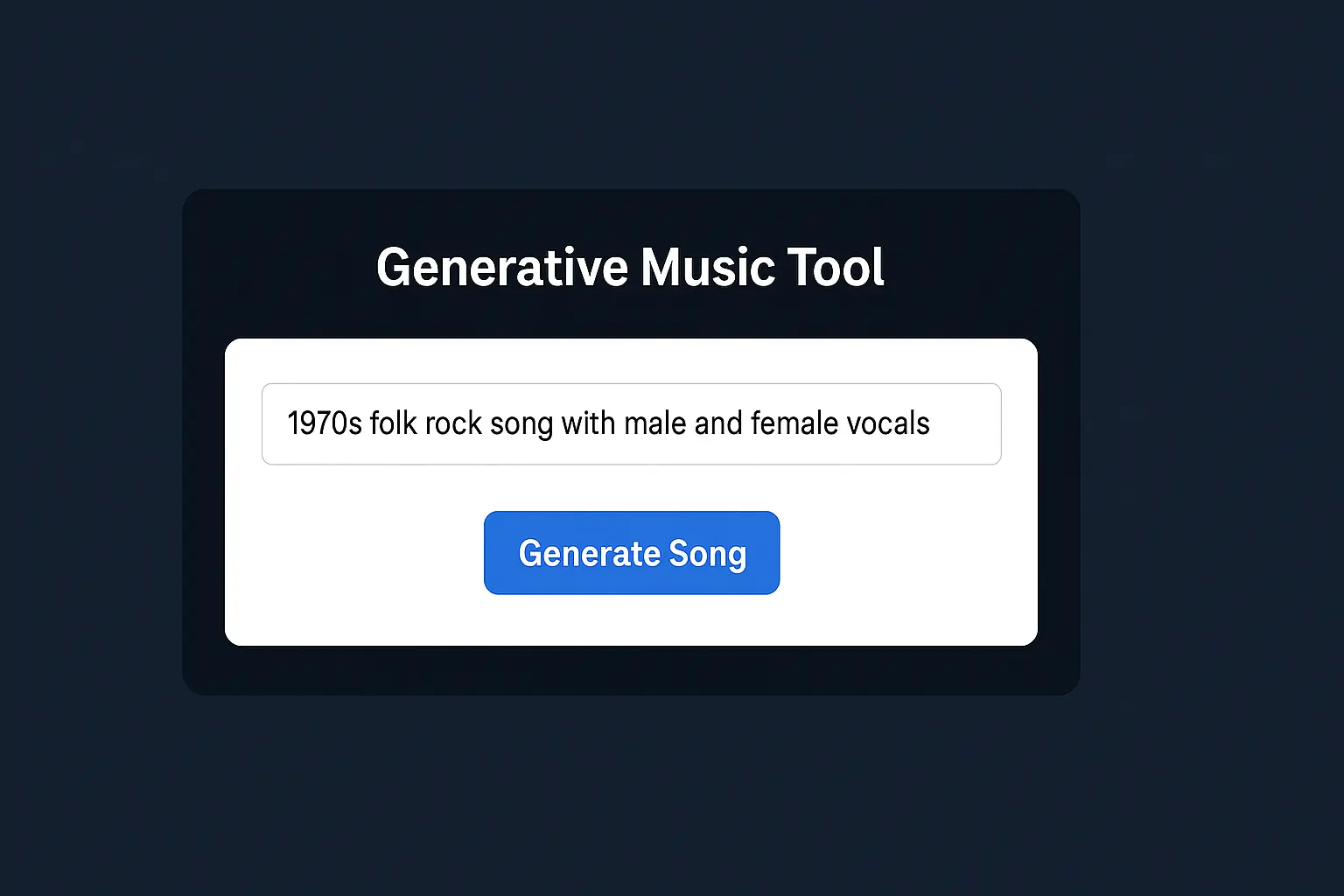Click the dark background outside the card

coord(105,770)
